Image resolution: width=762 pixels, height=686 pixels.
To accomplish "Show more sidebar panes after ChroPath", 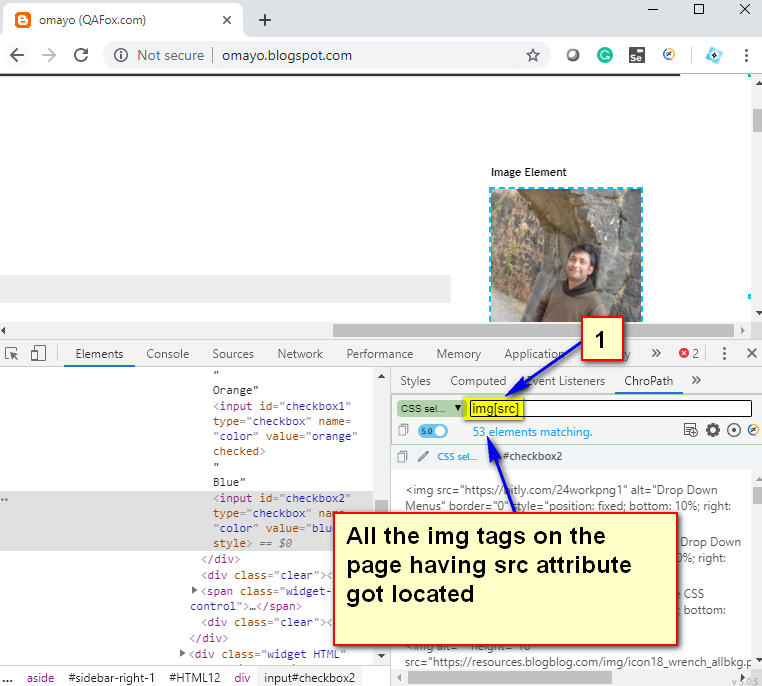I will pos(696,380).
